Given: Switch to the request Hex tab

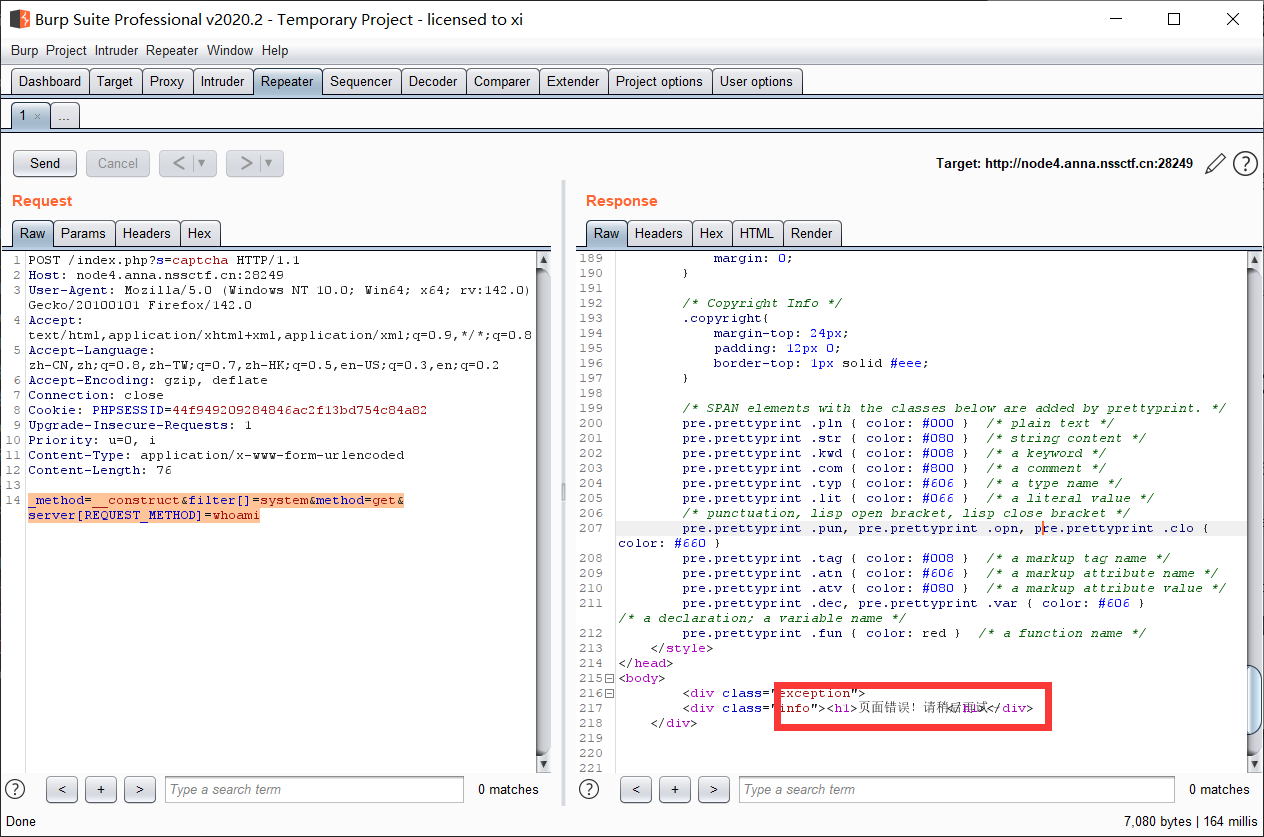Looking at the screenshot, I should coord(200,233).
